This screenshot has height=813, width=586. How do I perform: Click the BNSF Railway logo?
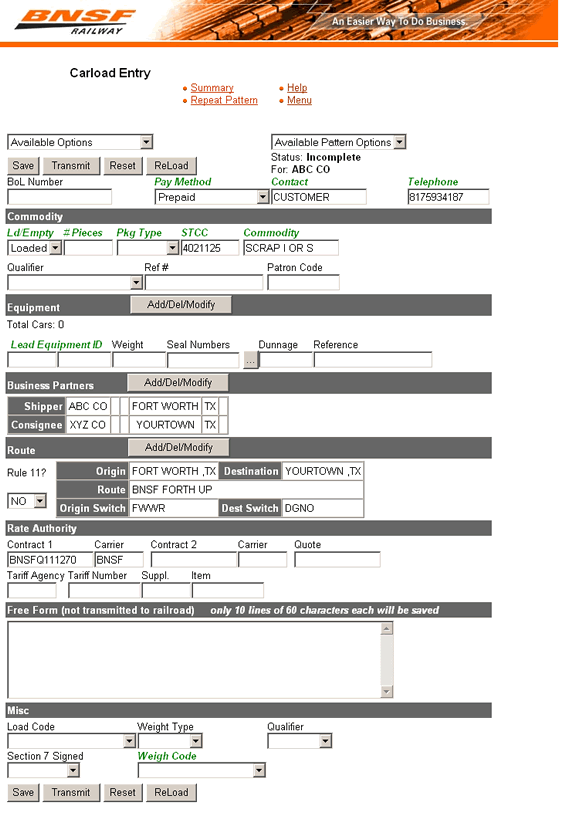75,22
